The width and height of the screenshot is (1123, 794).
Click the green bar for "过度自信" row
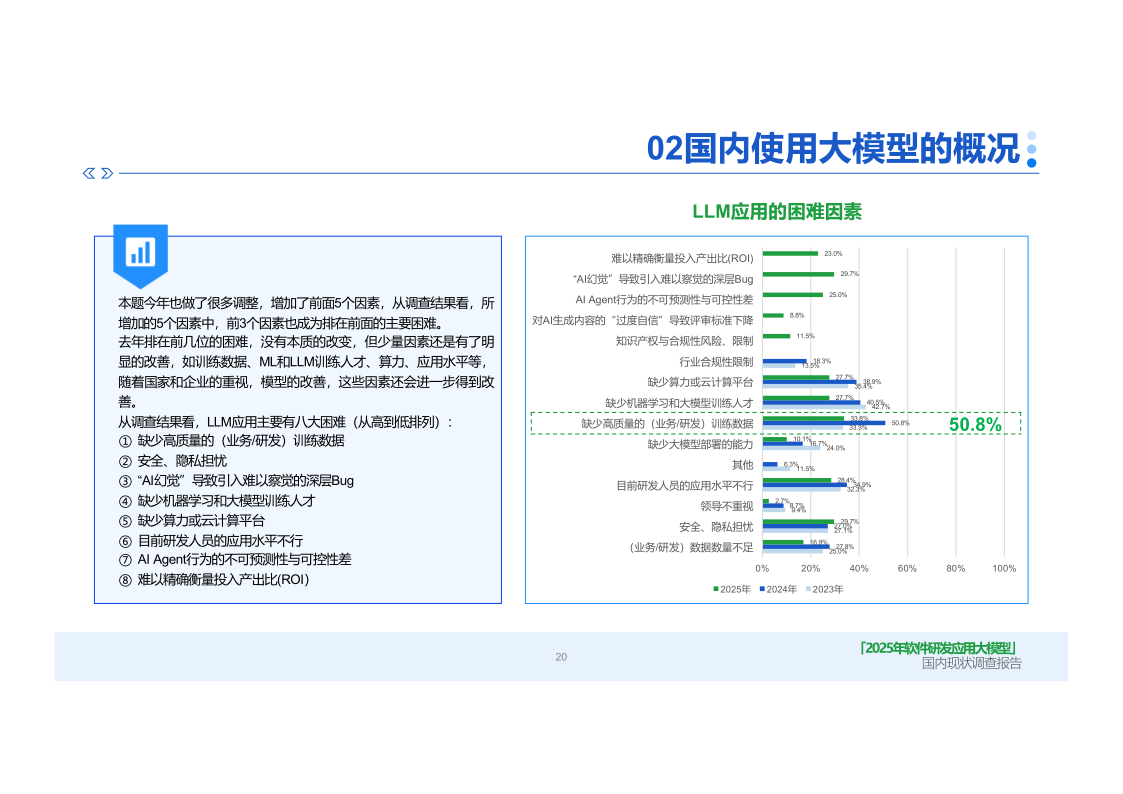point(773,315)
